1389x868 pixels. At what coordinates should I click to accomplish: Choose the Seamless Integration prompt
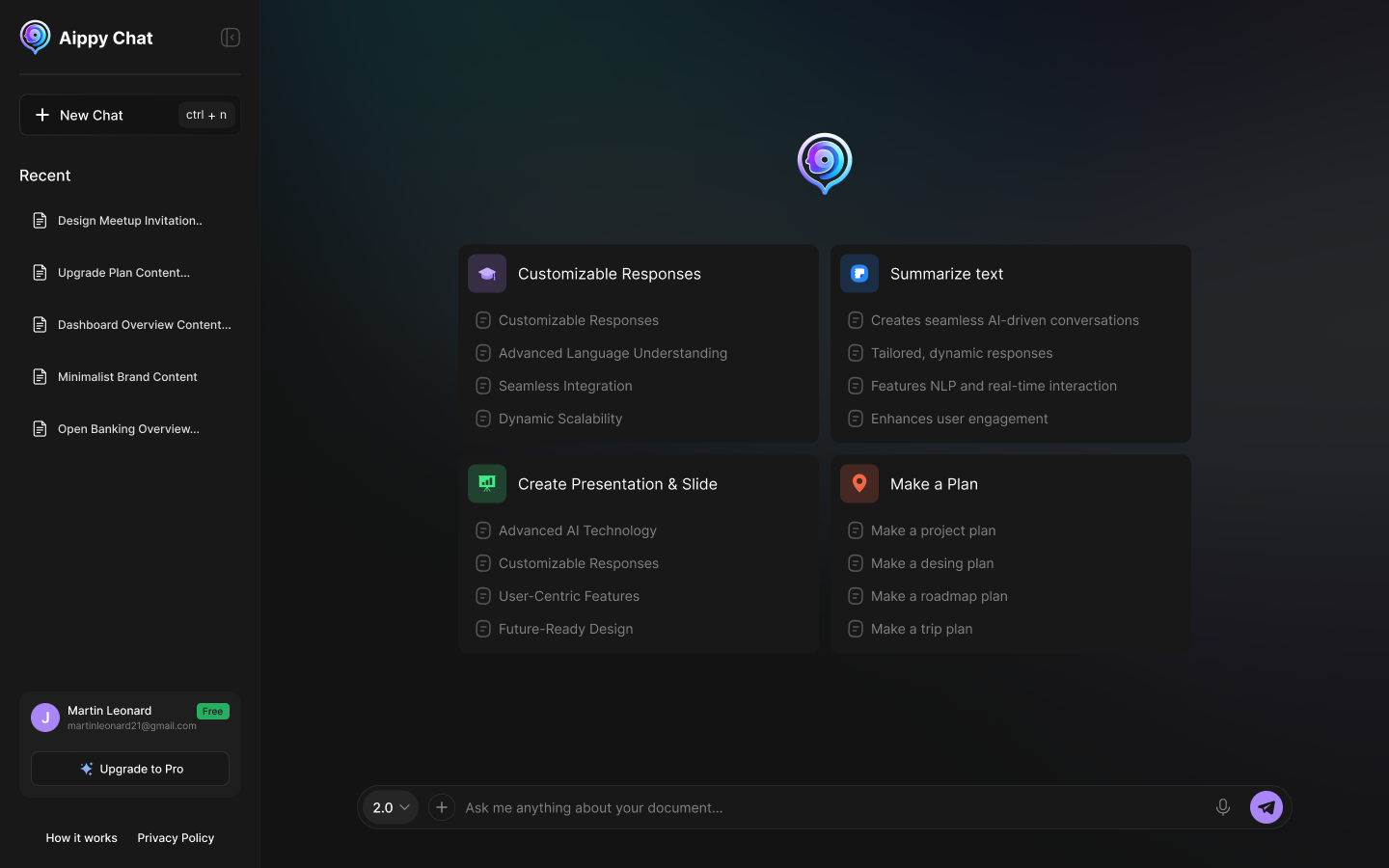[x=565, y=386]
